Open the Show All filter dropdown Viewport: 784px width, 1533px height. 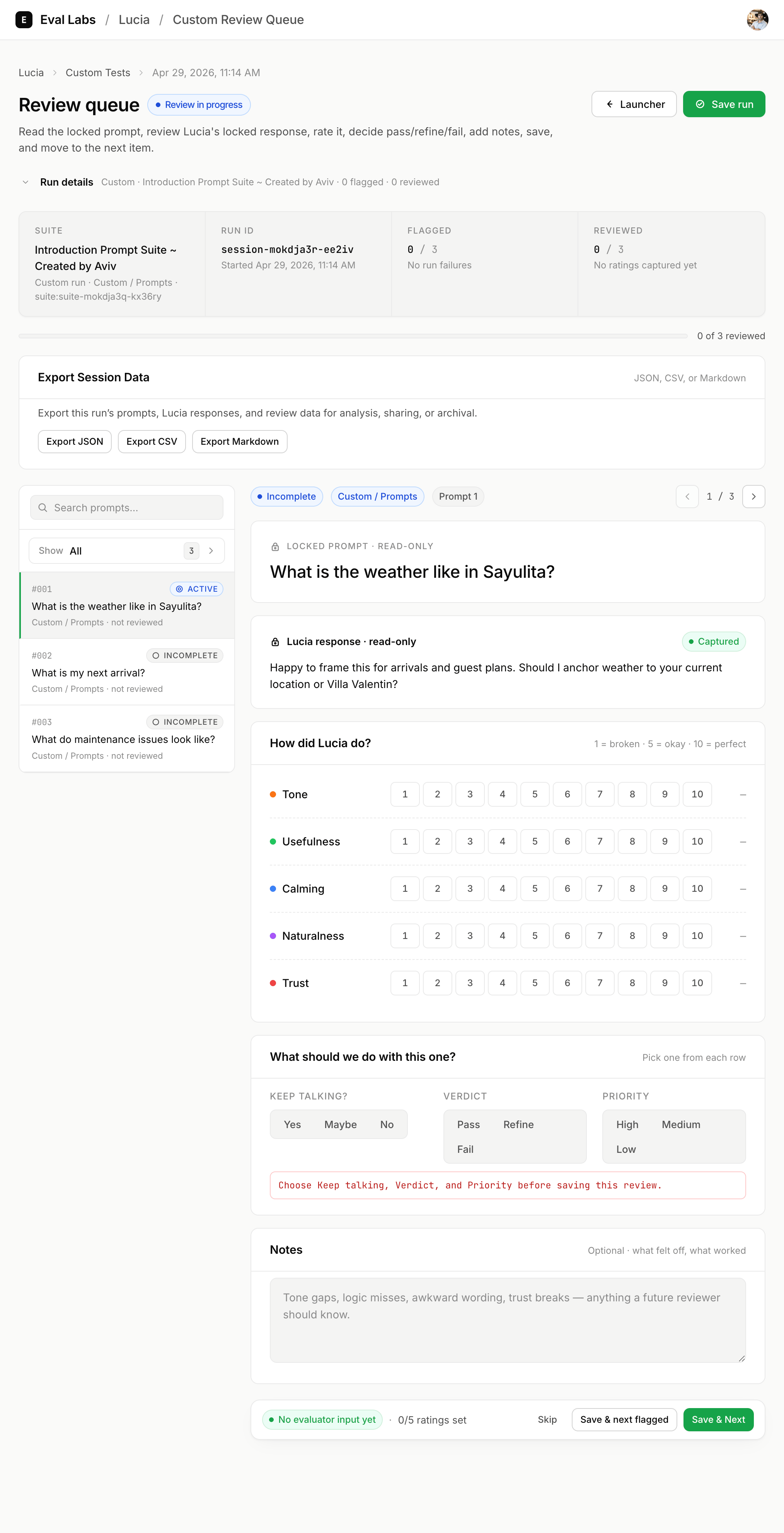[127, 551]
